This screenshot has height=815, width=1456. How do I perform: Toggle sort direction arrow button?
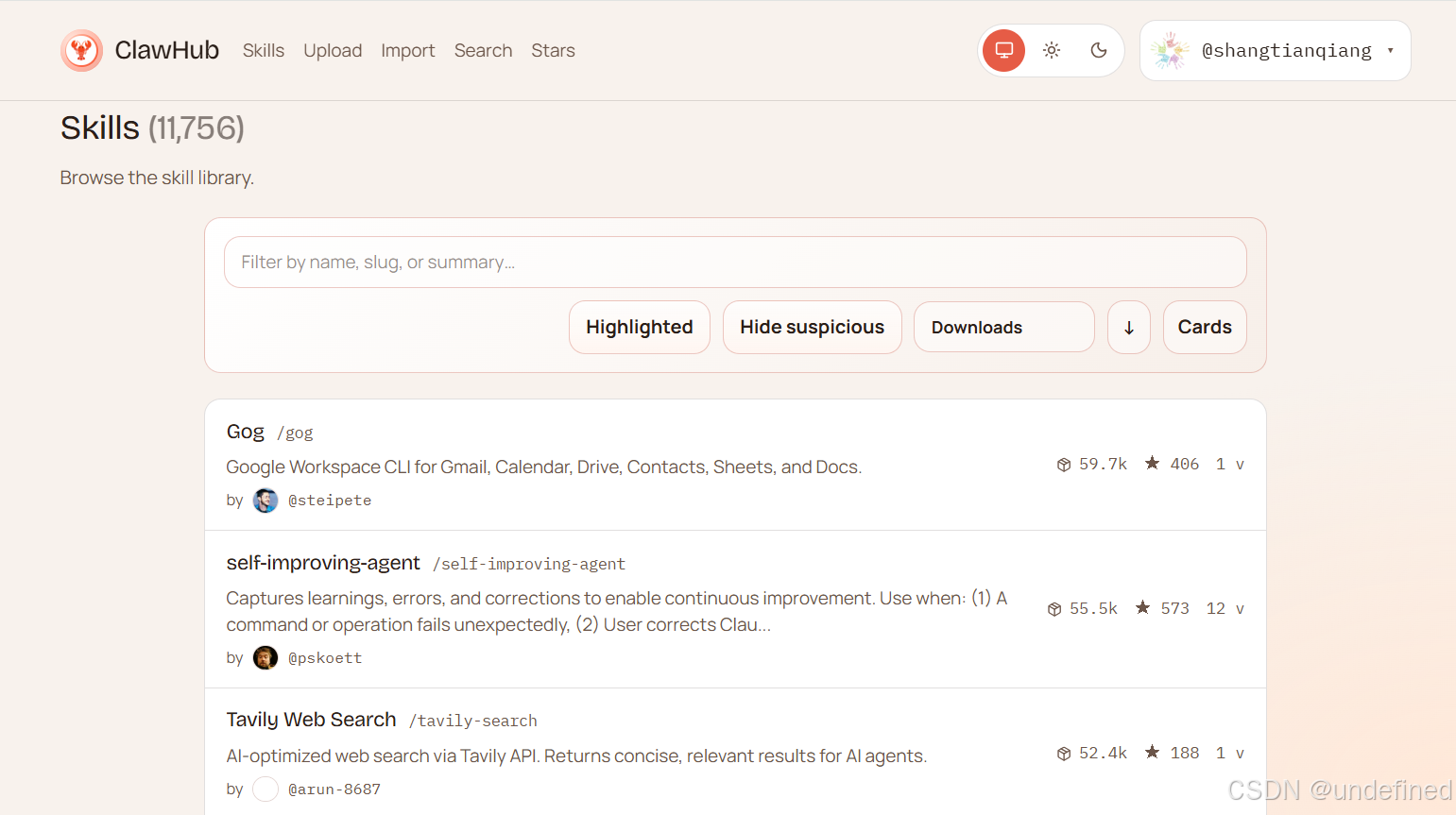pyautogui.click(x=1129, y=327)
